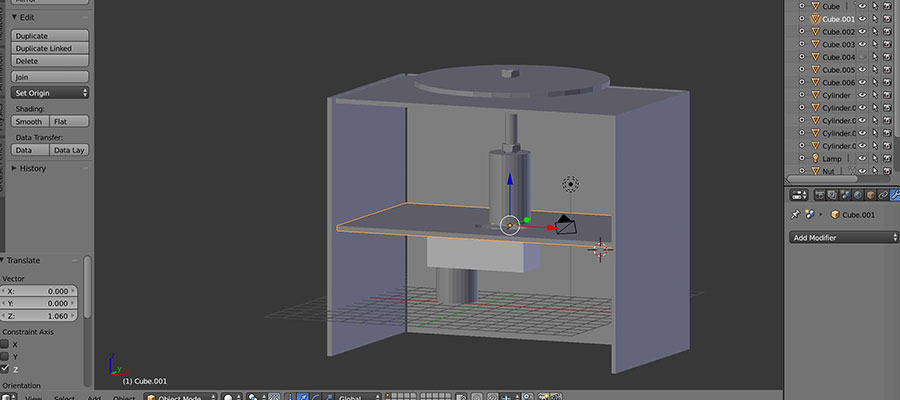
Task: Expand the Cube.005 outliner entry
Action: point(802,69)
